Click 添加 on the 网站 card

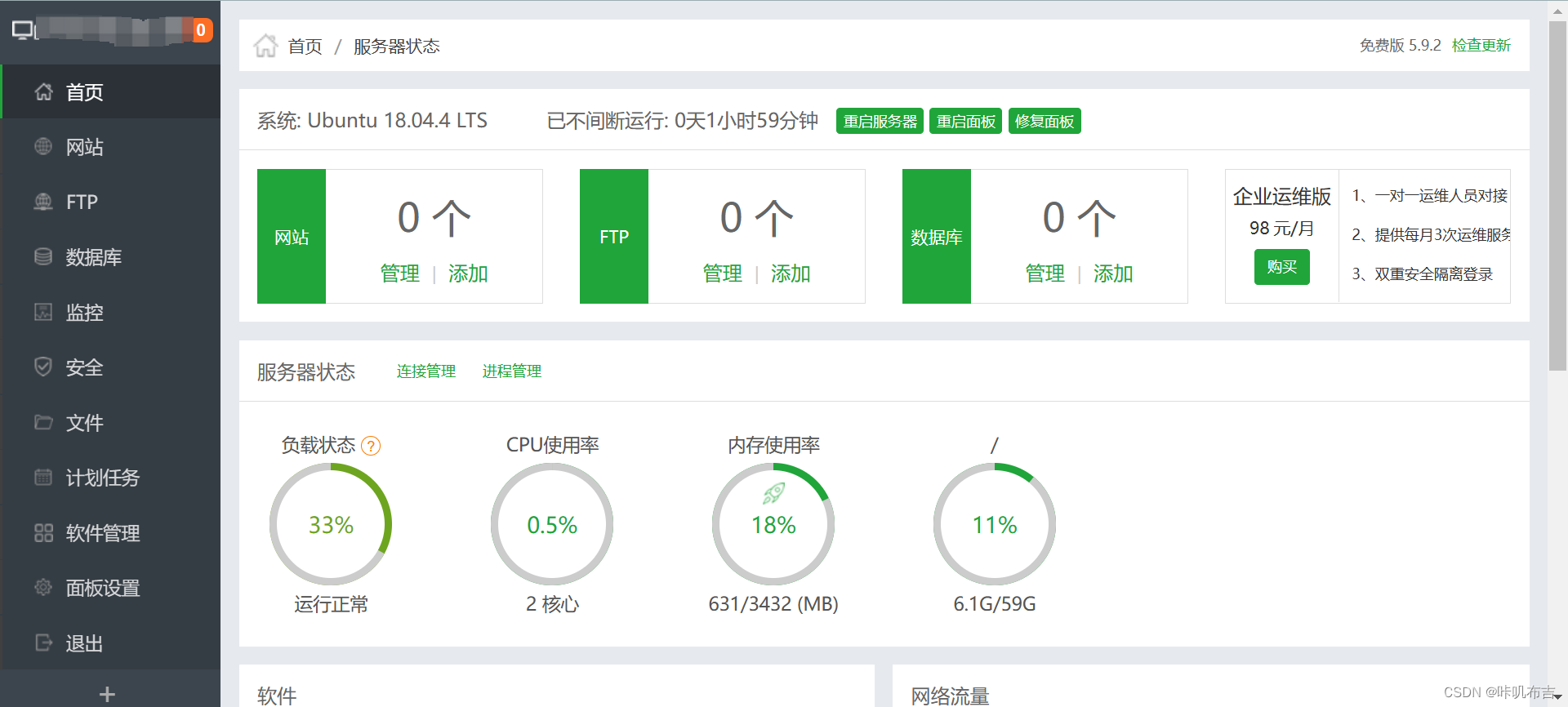click(468, 273)
